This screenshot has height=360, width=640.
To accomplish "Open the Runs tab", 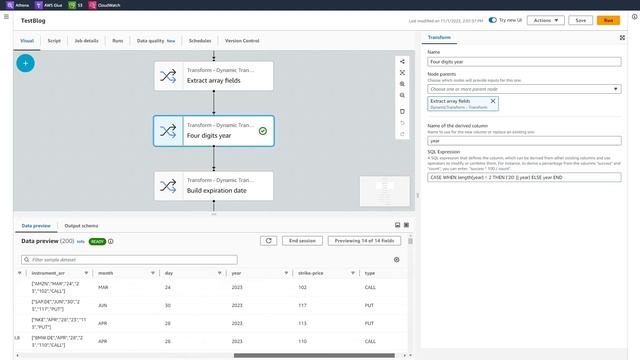I will pyautogui.click(x=118, y=41).
